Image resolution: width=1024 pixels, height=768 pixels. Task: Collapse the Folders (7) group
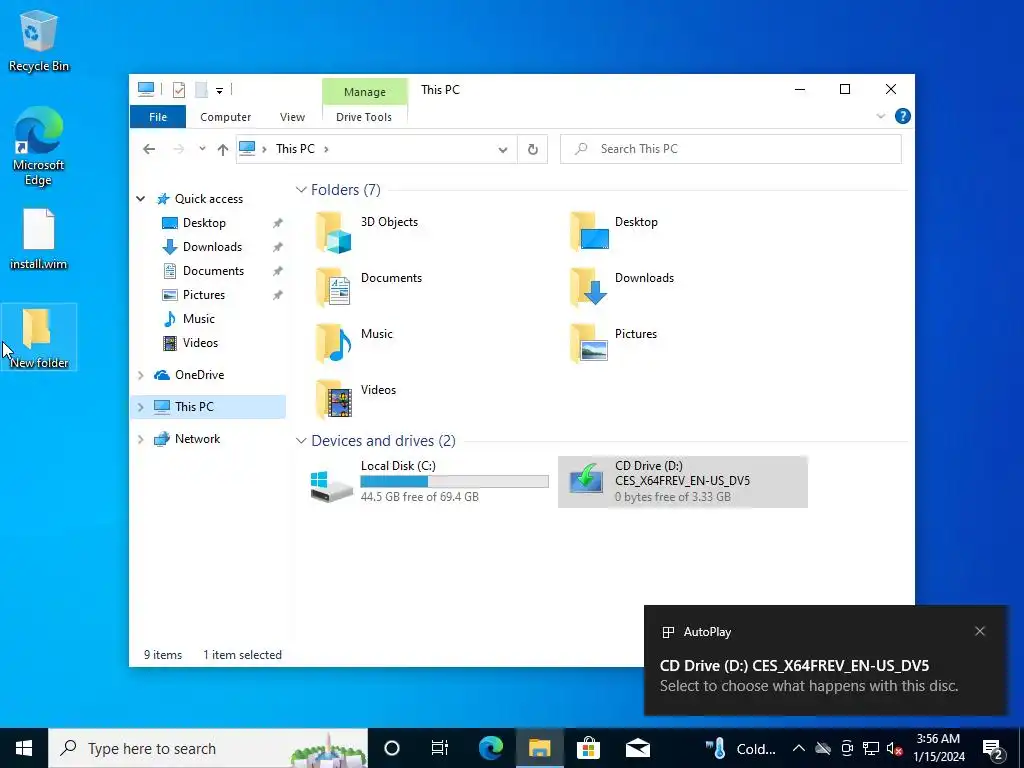click(301, 190)
